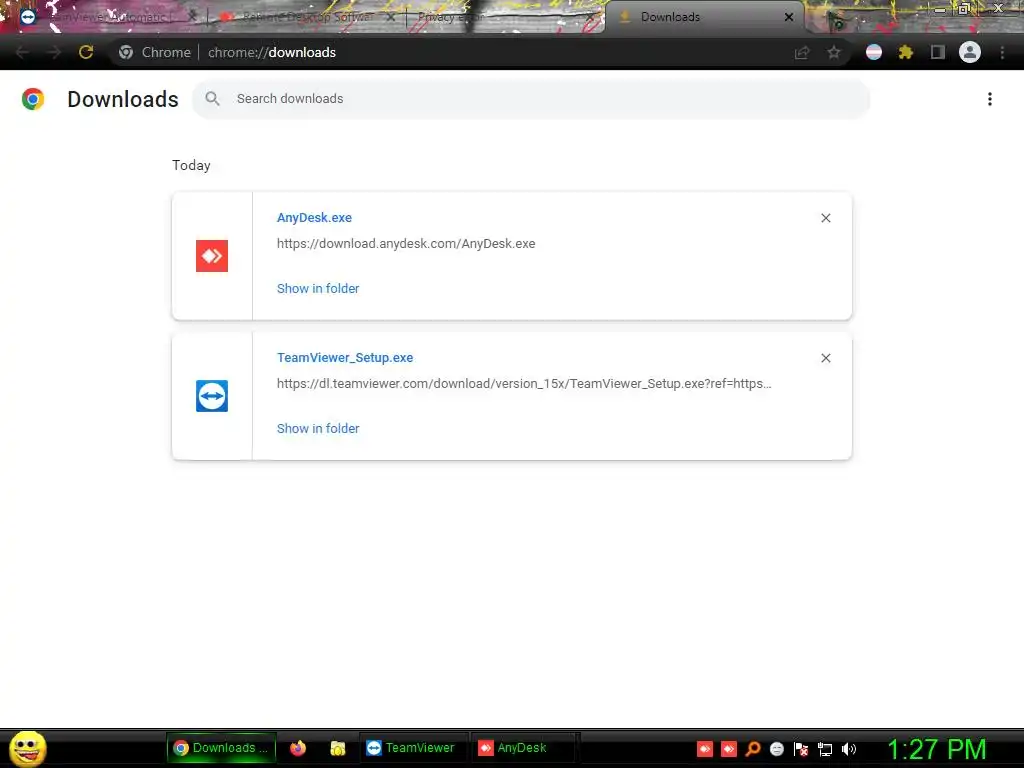Screen dimensions: 1024x768
Task: Click the striped extension icon in toolbar
Action: click(x=874, y=52)
